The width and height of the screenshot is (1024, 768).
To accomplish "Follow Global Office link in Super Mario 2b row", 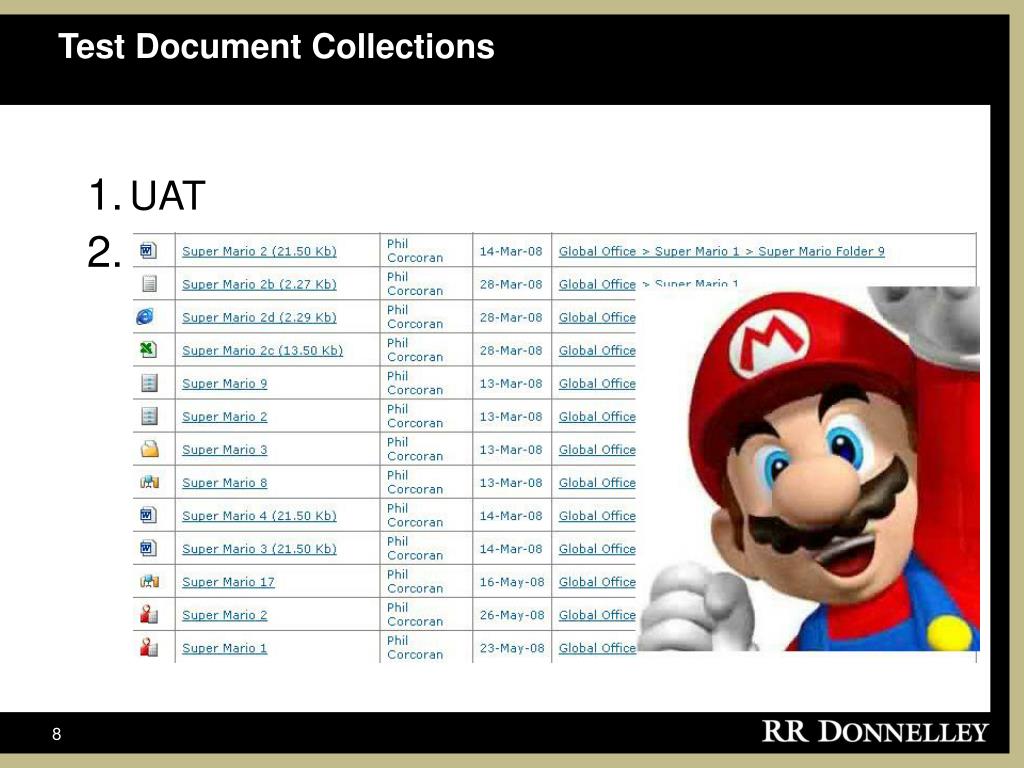I will pyautogui.click(x=597, y=284).
